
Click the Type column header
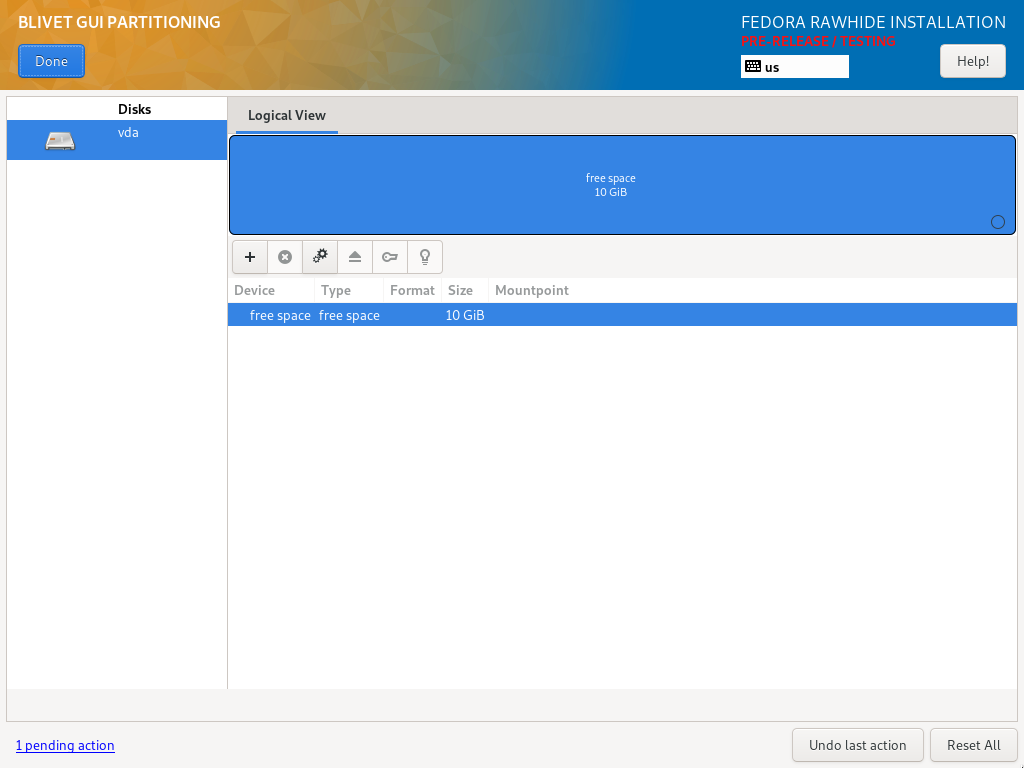coord(349,291)
